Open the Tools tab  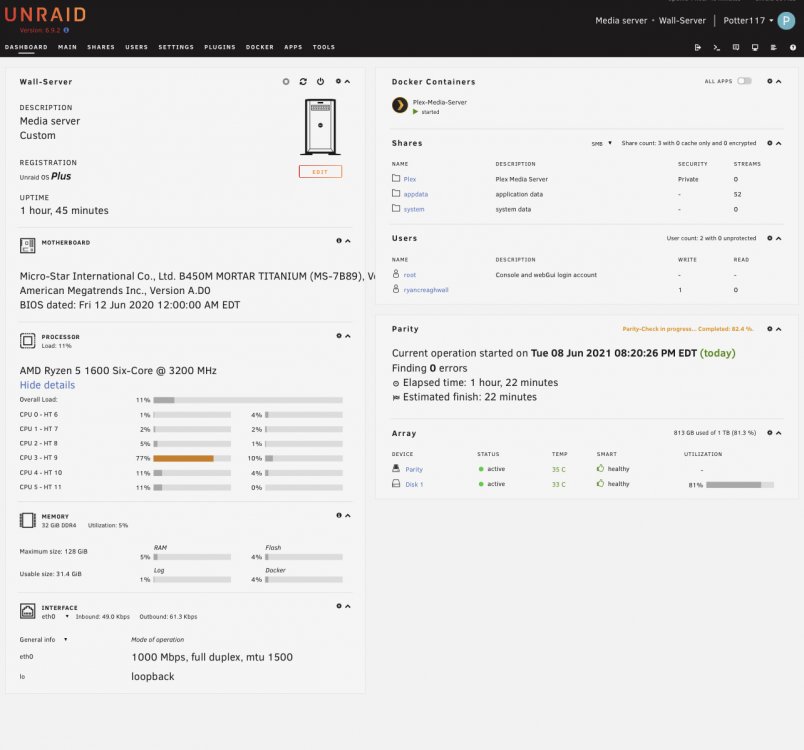point(324,47)
